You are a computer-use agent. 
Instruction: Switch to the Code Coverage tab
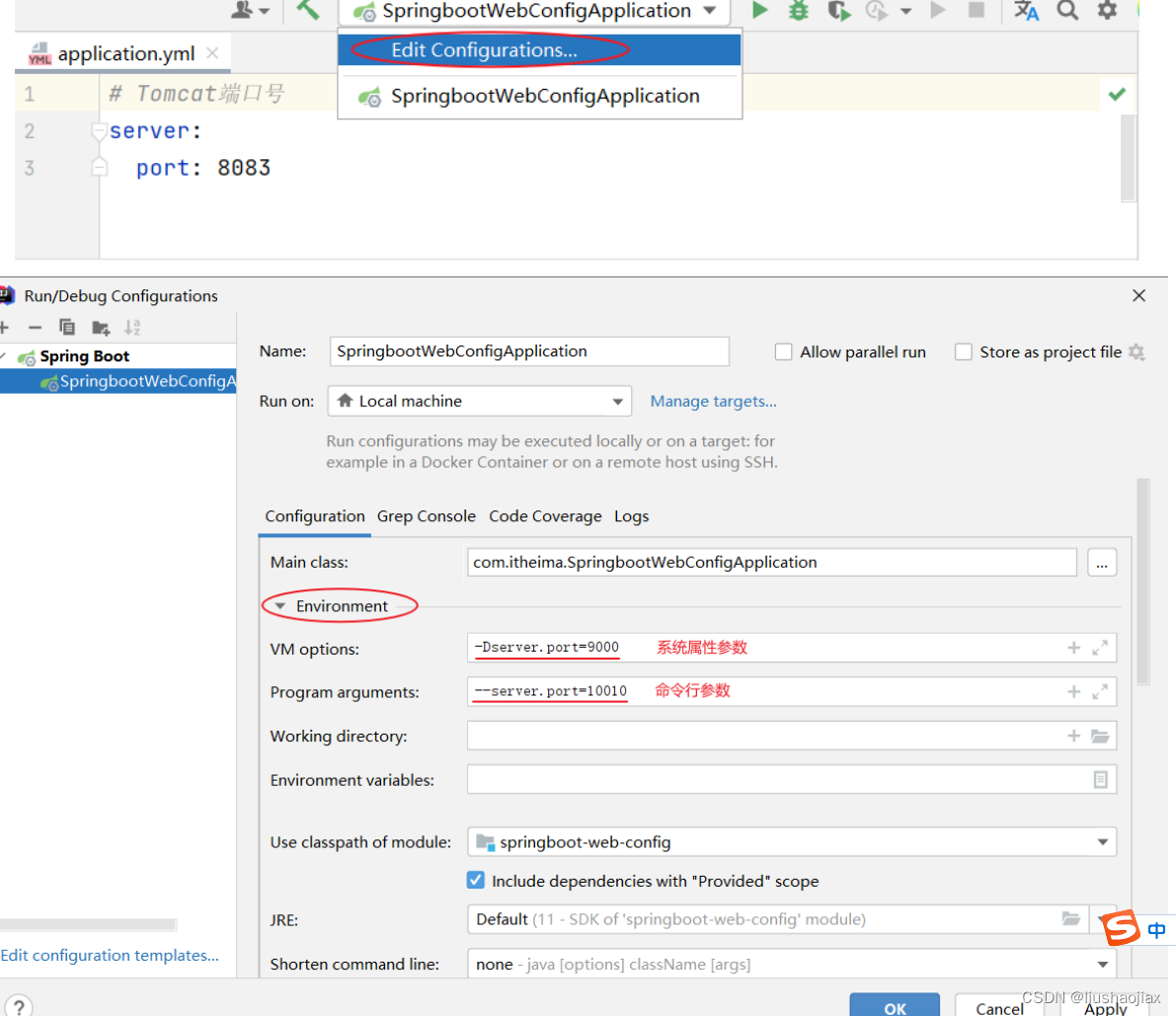(x=545, y=515)
